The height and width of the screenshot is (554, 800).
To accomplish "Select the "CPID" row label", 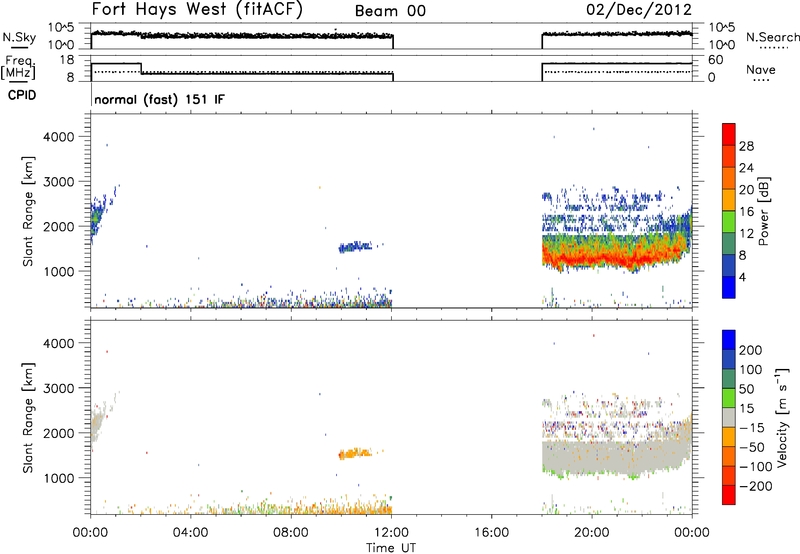I will click(22, 95).
